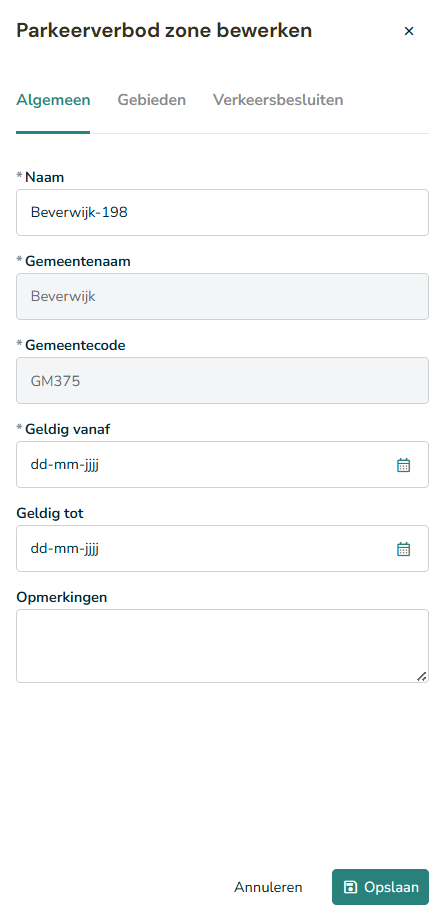
Task: Click the Opmerkingen label
Action: 62,597
